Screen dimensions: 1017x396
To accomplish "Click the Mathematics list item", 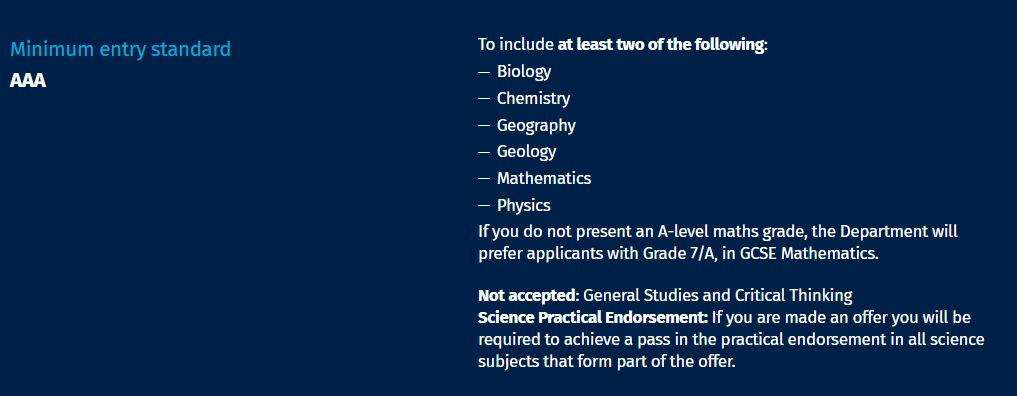I will [544, 178].
